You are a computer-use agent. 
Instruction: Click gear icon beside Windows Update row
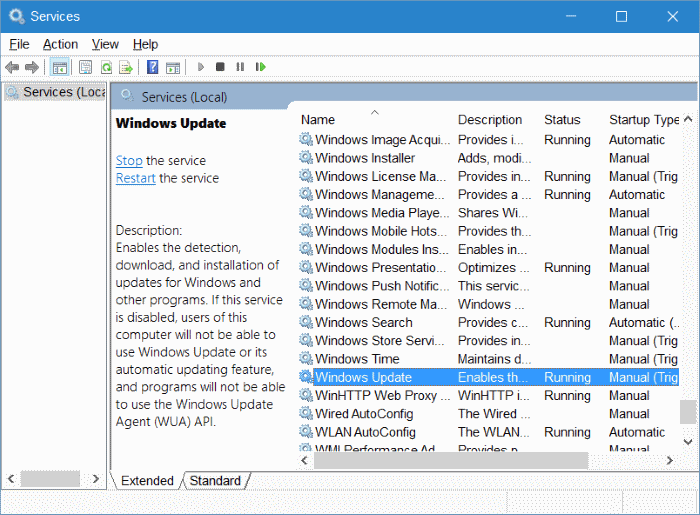click(x=306, y=377)
